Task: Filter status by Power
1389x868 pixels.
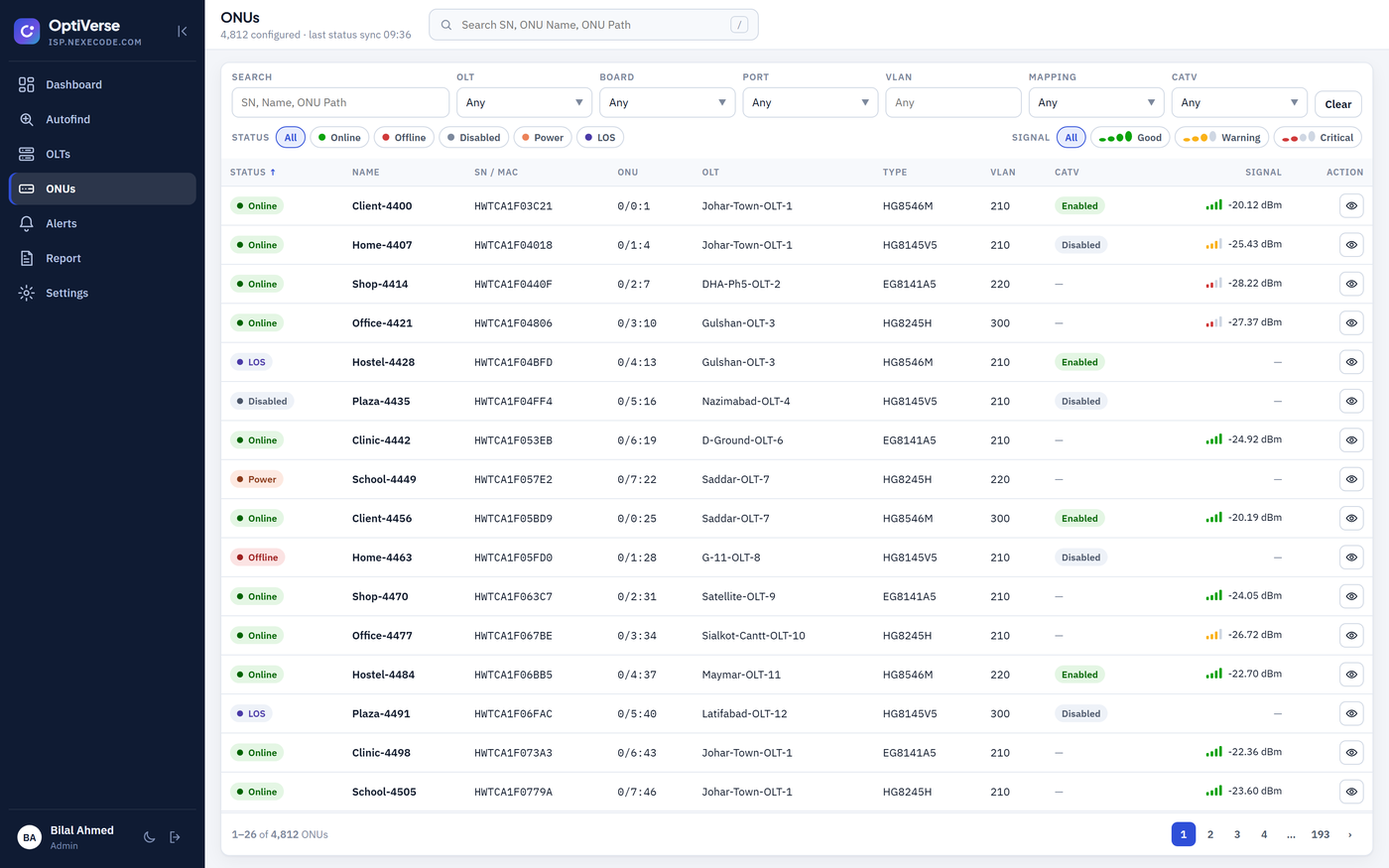Action: (x=543, y=138)
